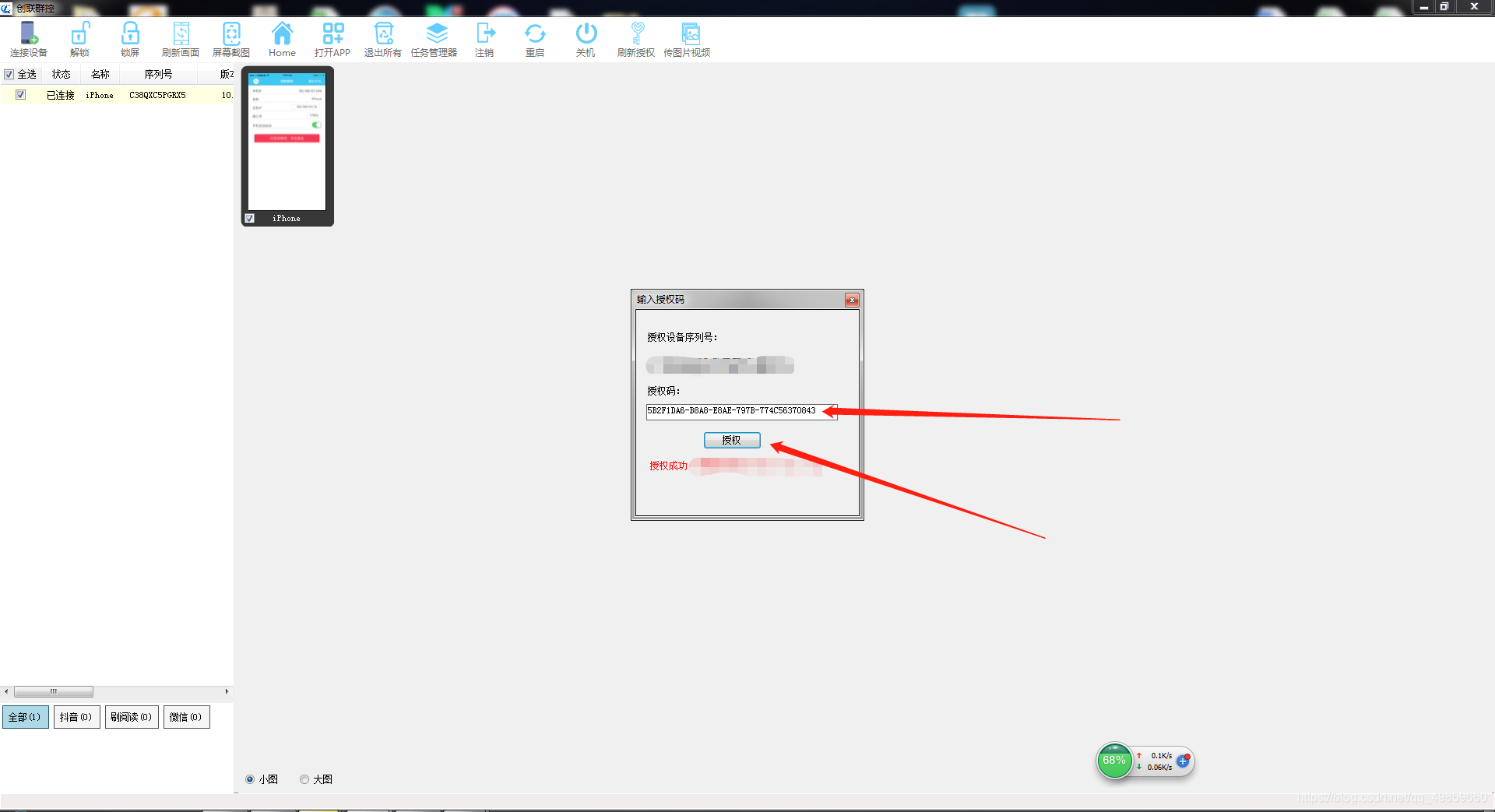Viewport: 1495px width, 812px height.
Task: Close the 输入授权码 dialog
Action: [852, 300]
